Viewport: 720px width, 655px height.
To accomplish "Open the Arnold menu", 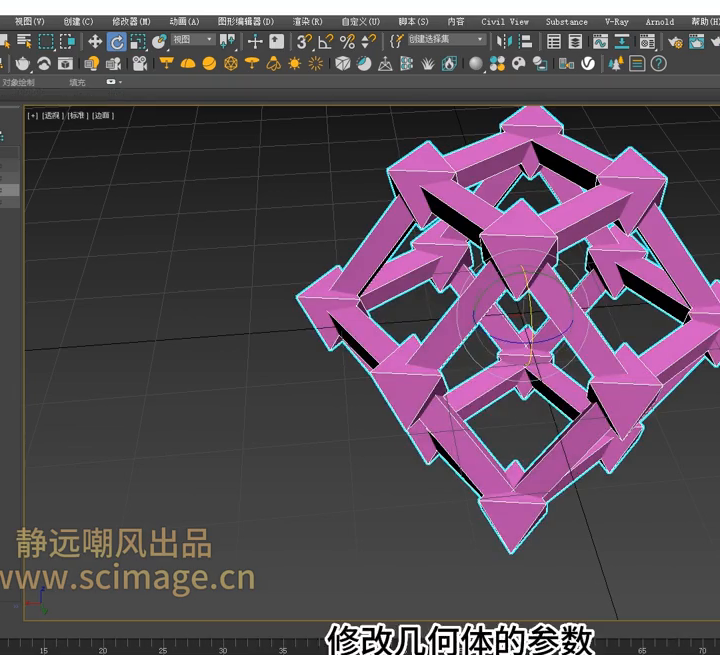I will click(x=660, y=22).
